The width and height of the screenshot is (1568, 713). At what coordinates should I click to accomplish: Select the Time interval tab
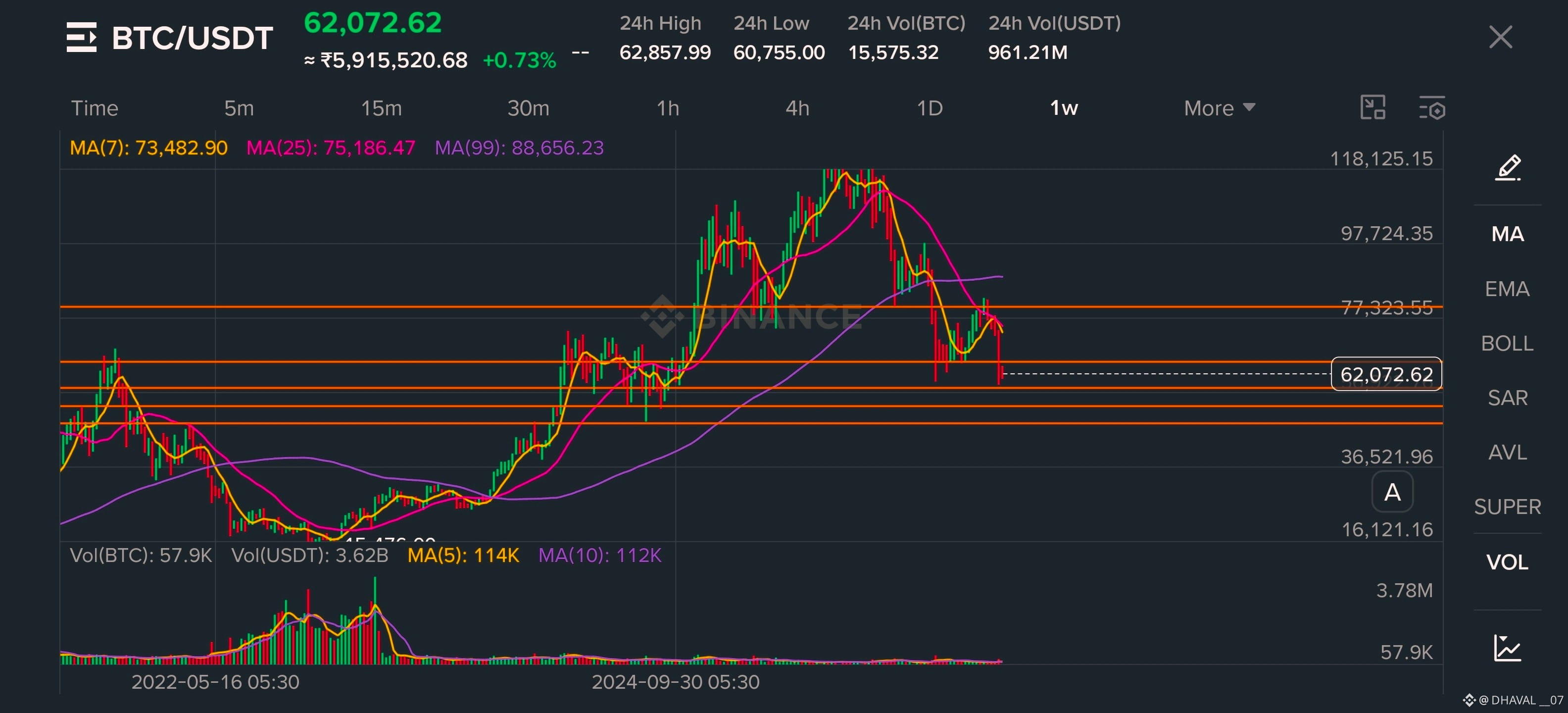(x=95, y=108)
